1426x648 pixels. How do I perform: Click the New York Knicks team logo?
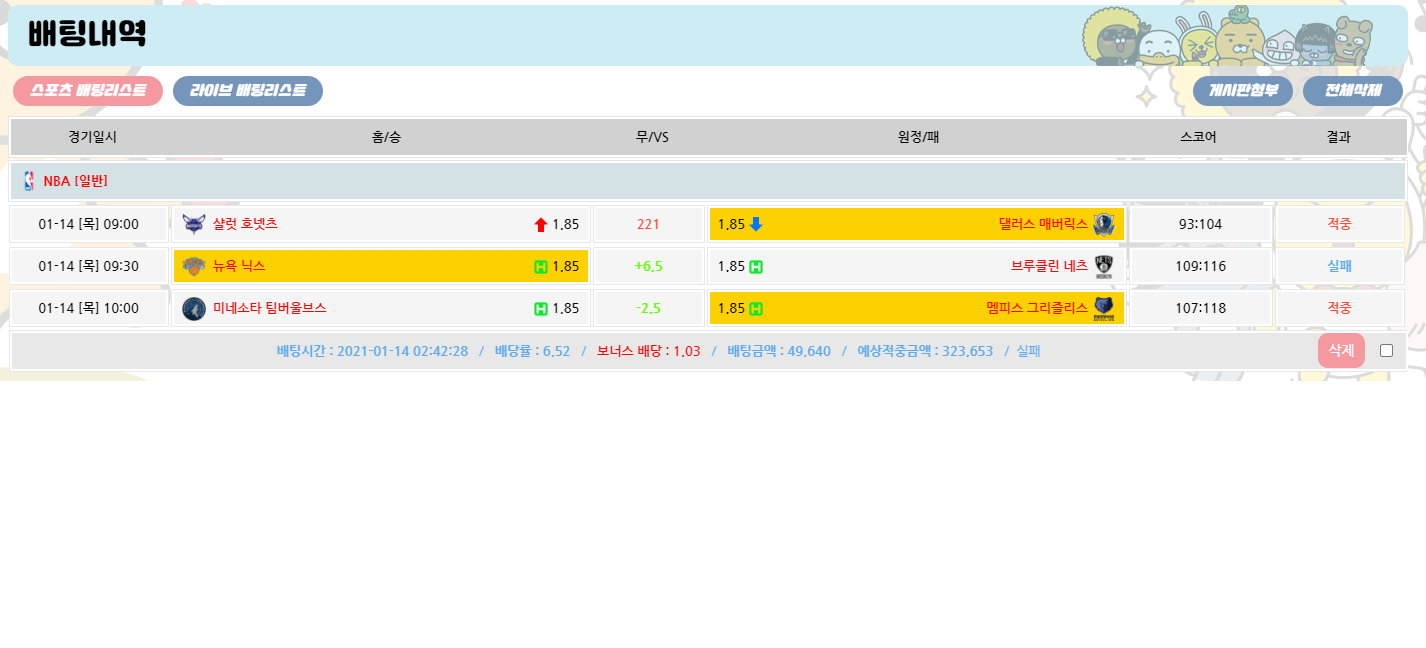194,266
